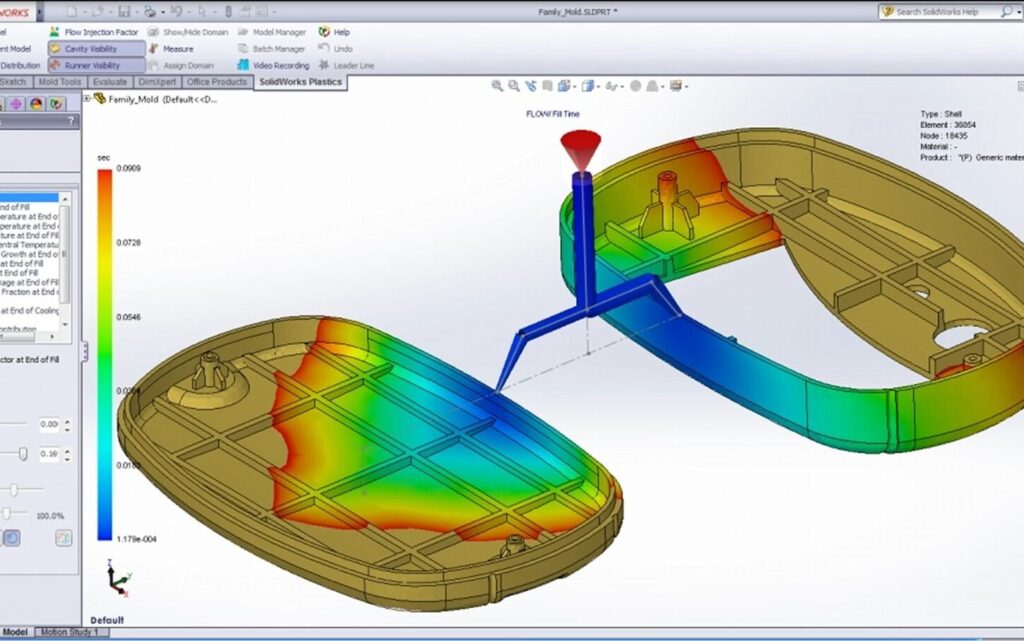Open SolidWorks Plastics Help
This screenshot has height=641, width=1024.
tap(334, 32)
